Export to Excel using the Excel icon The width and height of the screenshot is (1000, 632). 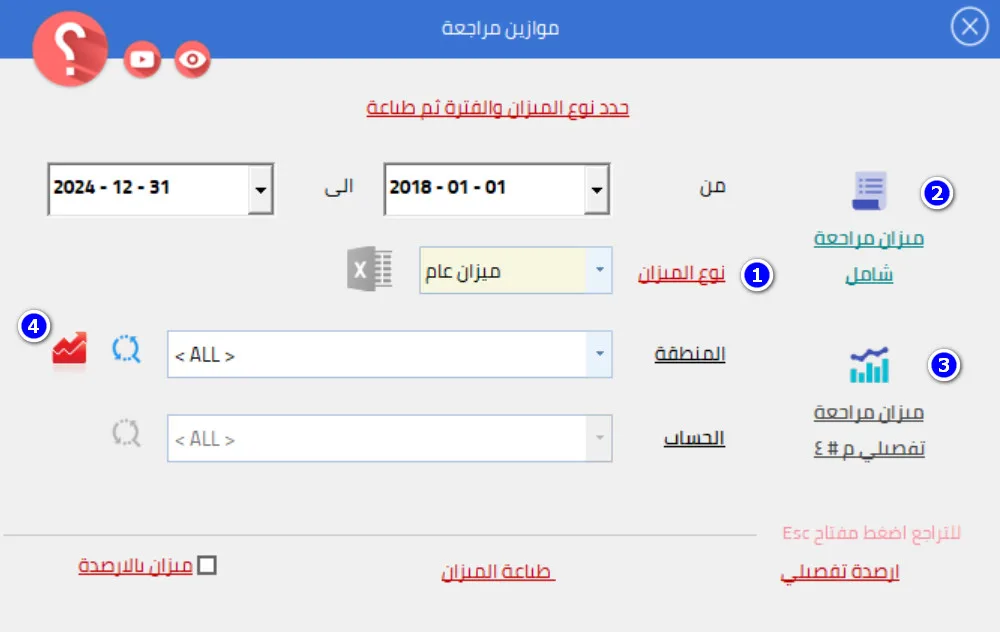(x=368, y=270)
